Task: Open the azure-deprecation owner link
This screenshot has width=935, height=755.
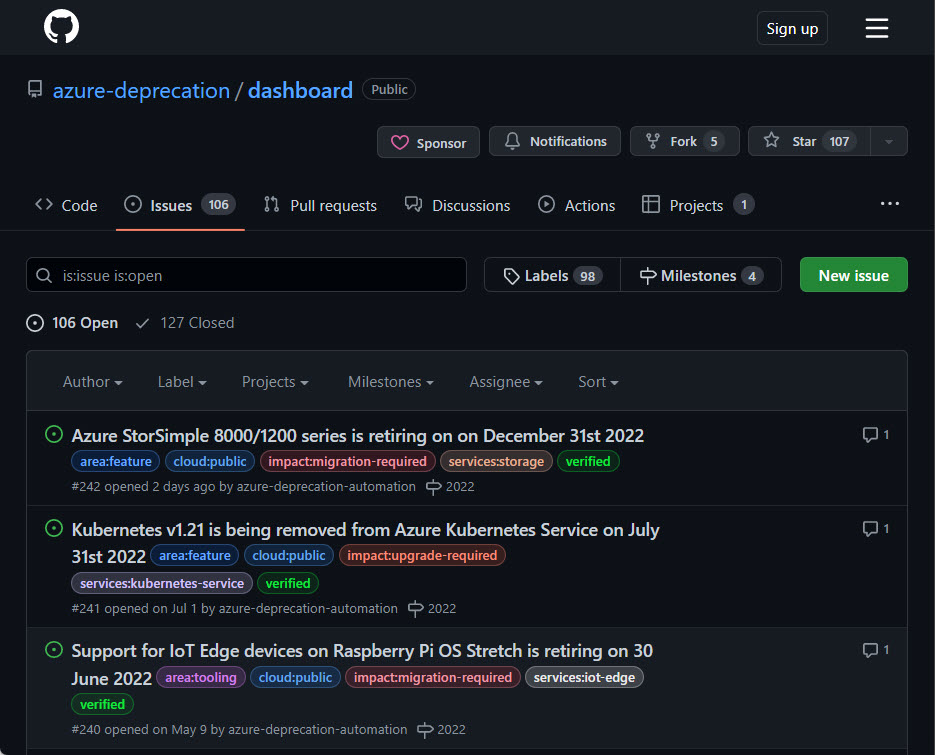Action: click(141, 91)
